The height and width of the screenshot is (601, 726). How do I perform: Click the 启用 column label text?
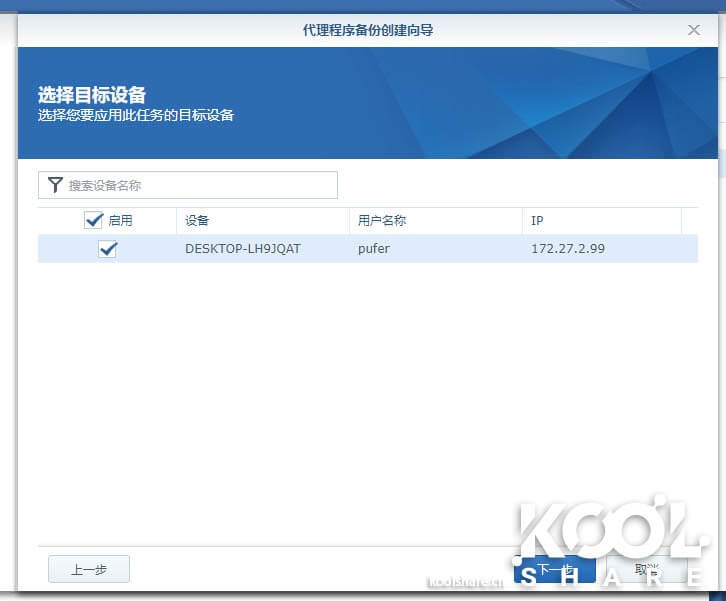121,220
